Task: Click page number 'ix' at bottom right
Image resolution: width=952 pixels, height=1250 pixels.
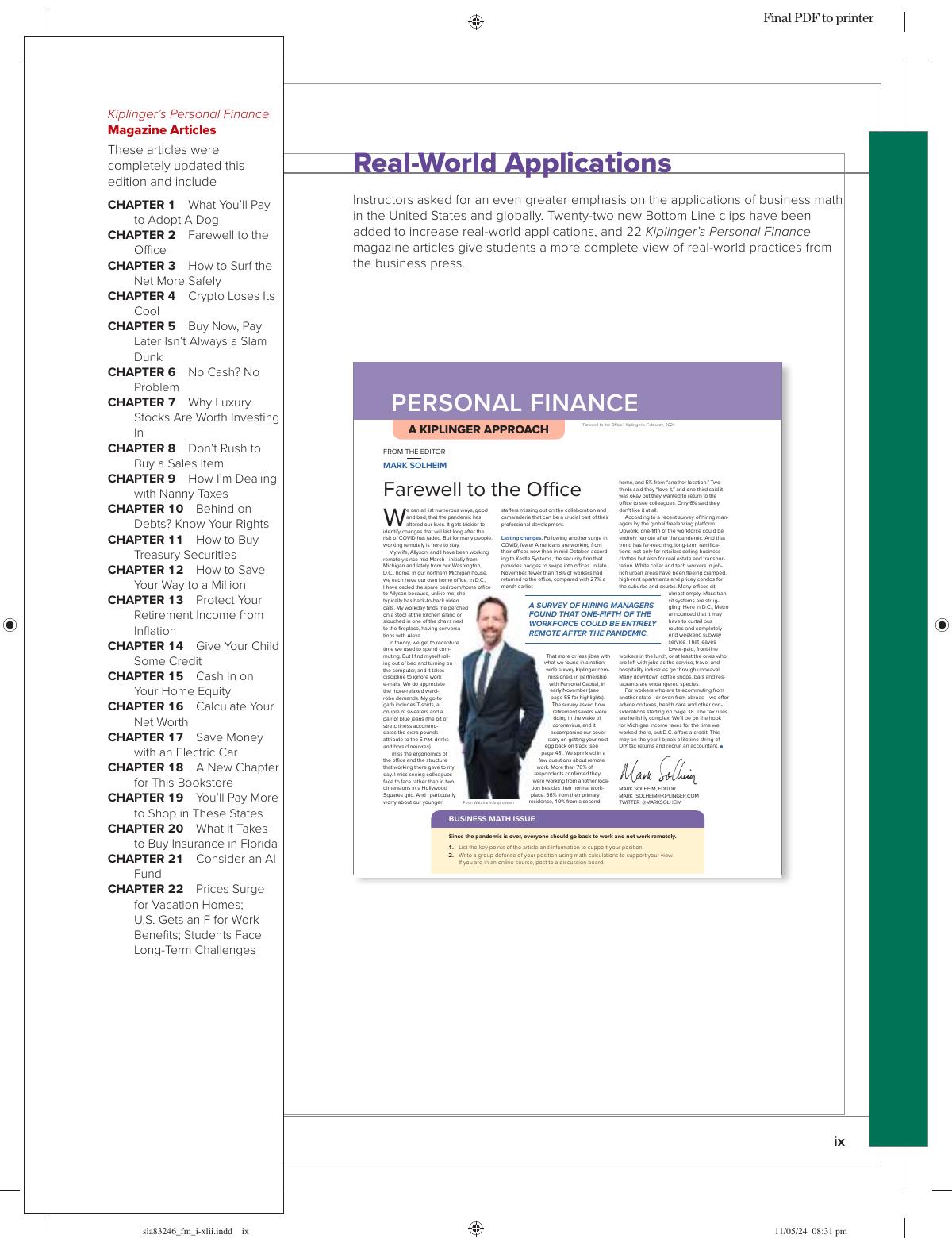Action: [839, 1141]
